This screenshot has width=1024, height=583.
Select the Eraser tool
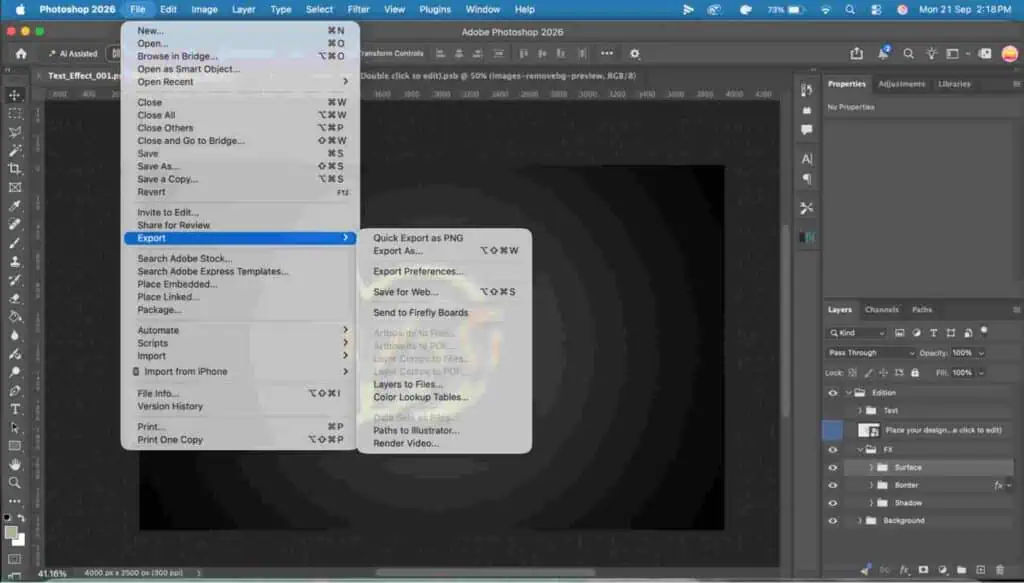(x=14, y=298)
